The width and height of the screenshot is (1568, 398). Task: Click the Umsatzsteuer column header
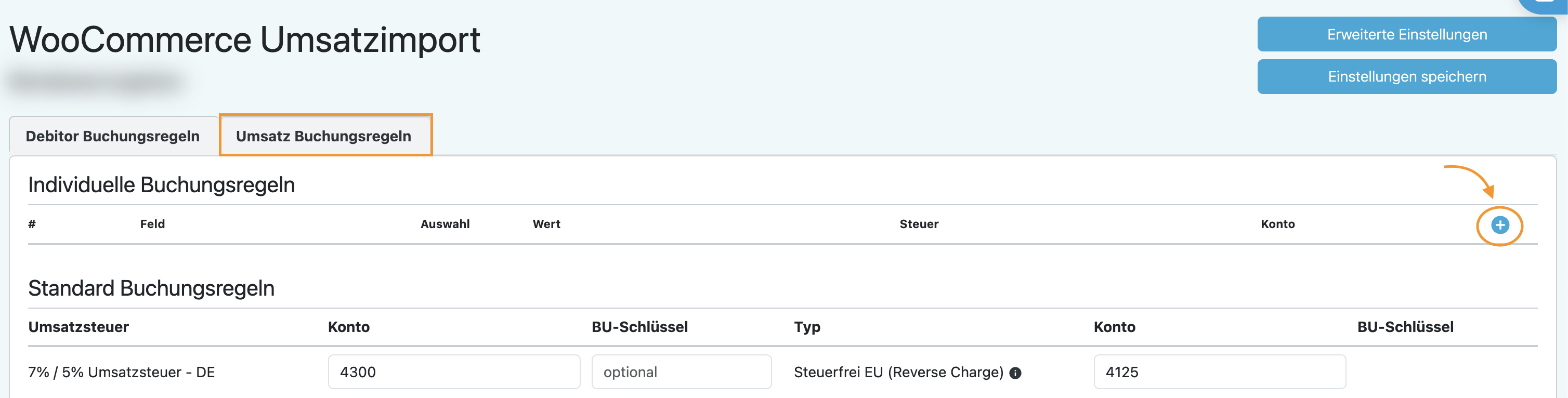79,327
